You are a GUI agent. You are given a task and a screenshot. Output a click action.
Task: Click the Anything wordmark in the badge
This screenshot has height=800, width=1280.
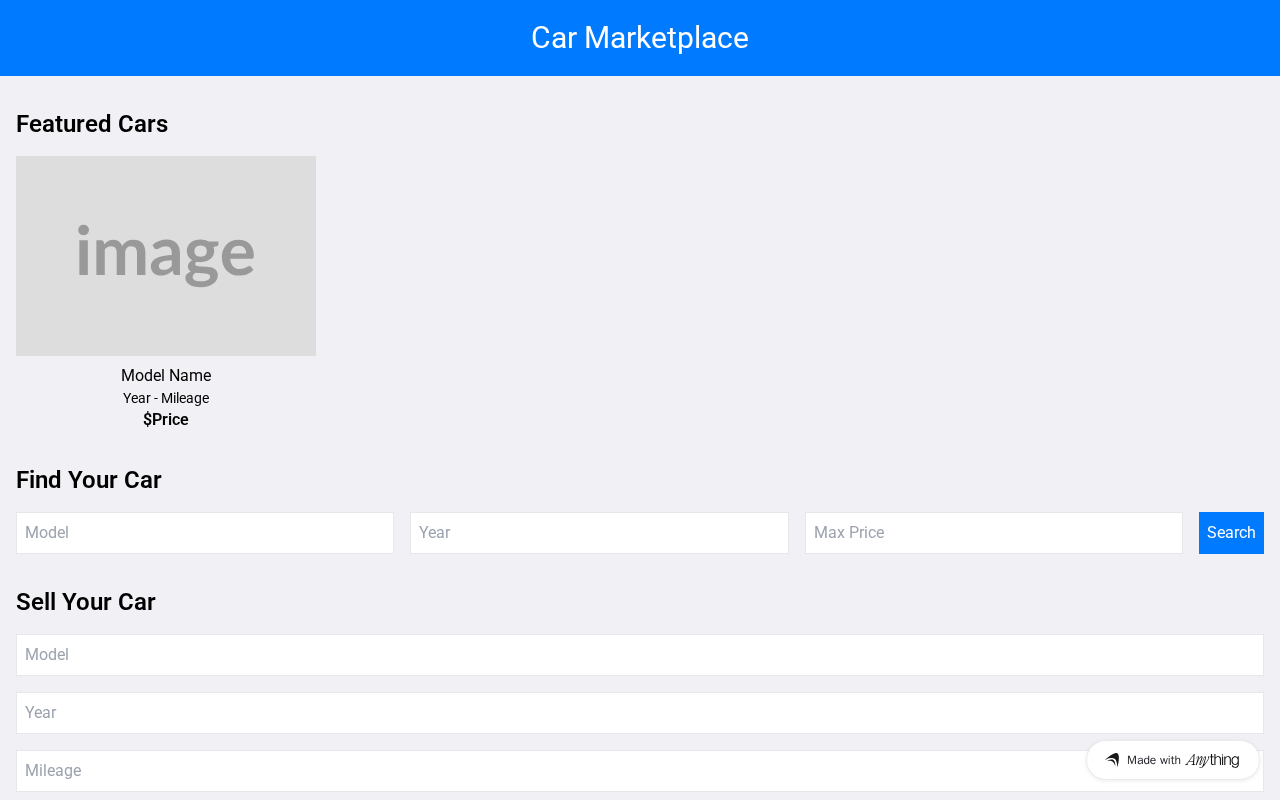[1212, 760]
